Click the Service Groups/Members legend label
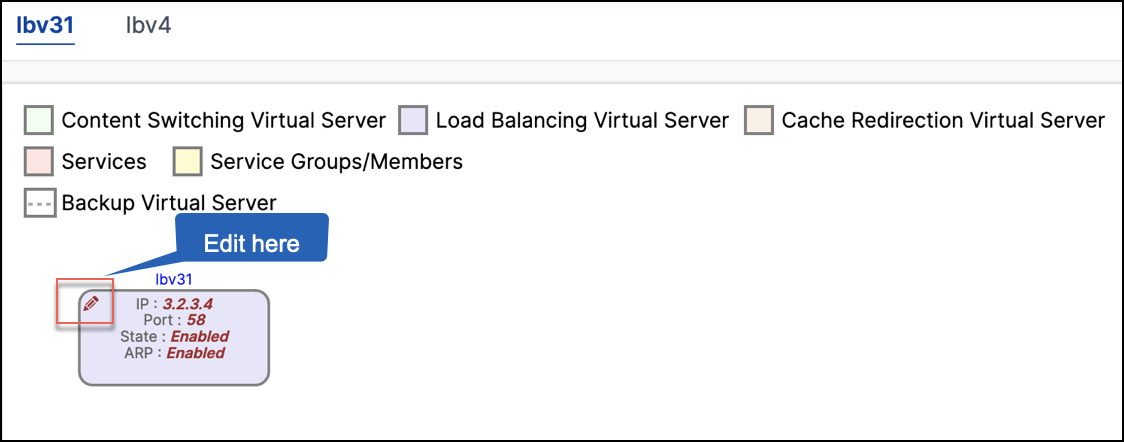 pyautogui.click(x=336, y=162)
